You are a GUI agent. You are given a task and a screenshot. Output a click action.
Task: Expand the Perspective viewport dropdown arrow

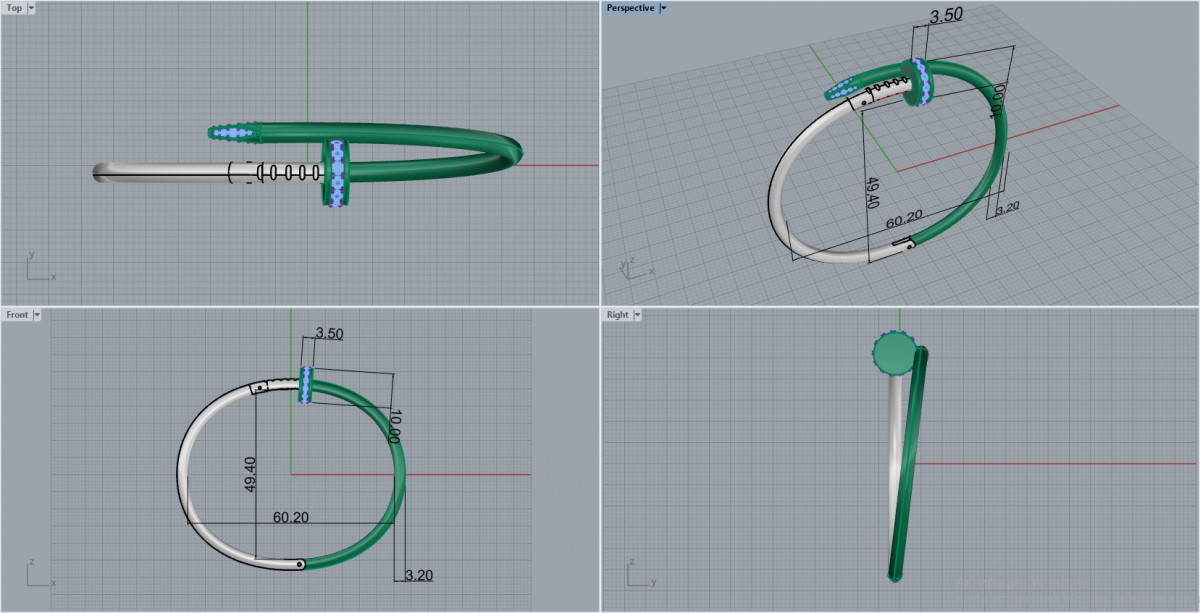664,8
